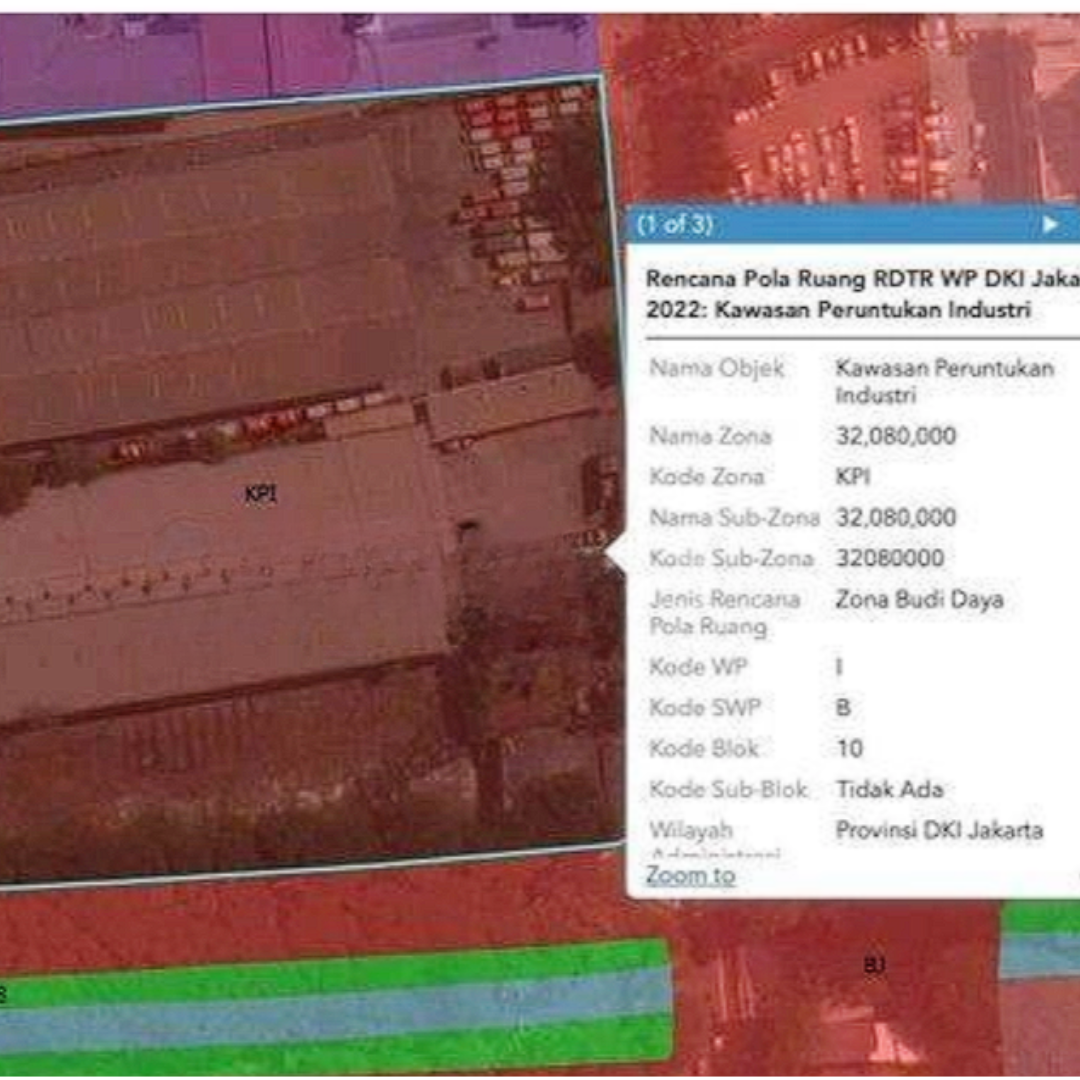Click the Nama Sub-Zona field label
The image size is (1080, 1080).
pos(735,518)
